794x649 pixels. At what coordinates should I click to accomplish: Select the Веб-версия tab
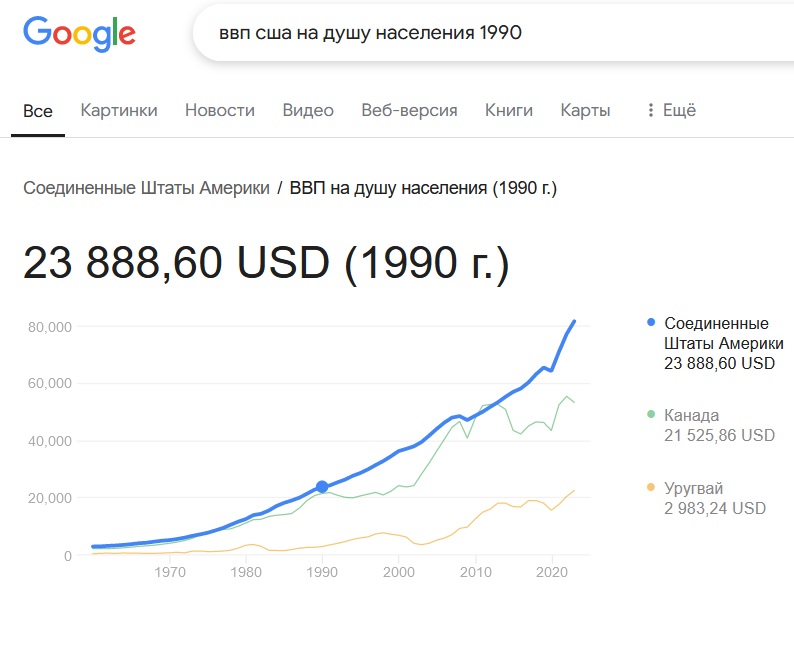tap(409, 110)
